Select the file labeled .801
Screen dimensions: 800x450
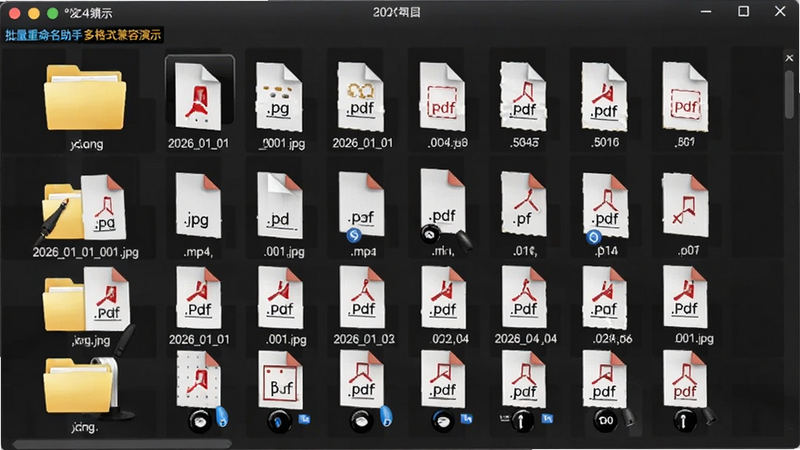point(685,97)
